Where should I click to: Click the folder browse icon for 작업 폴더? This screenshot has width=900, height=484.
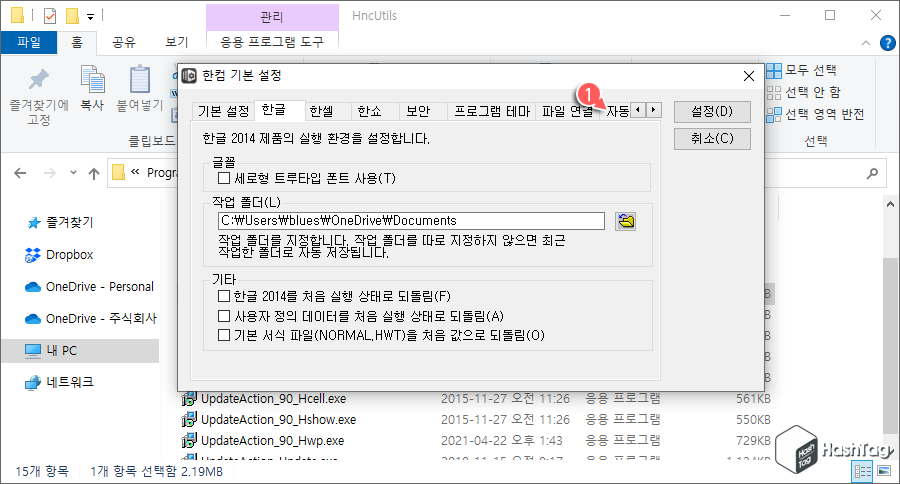625,221
